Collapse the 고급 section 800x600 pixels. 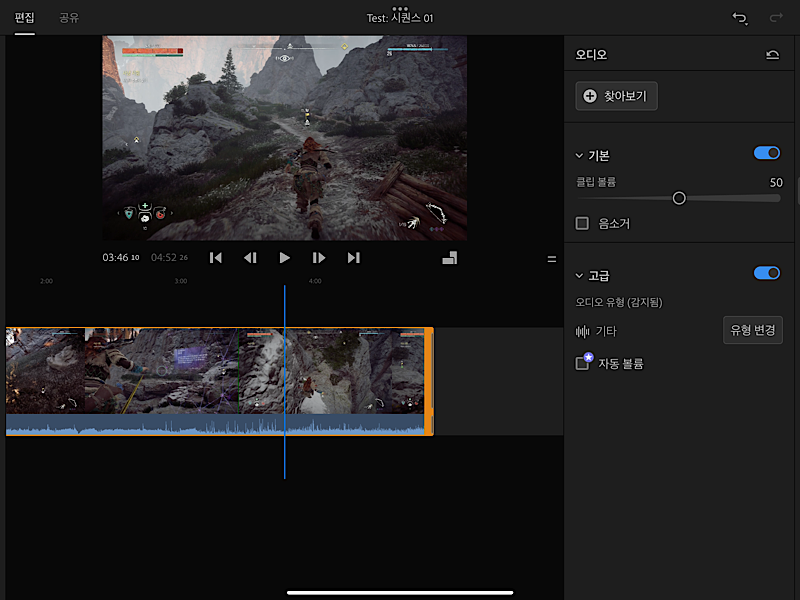tap(579, 276)
